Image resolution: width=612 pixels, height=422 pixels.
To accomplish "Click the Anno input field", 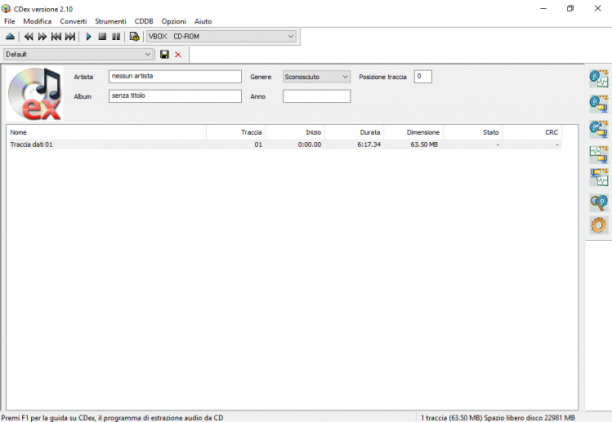I will 317,96.
